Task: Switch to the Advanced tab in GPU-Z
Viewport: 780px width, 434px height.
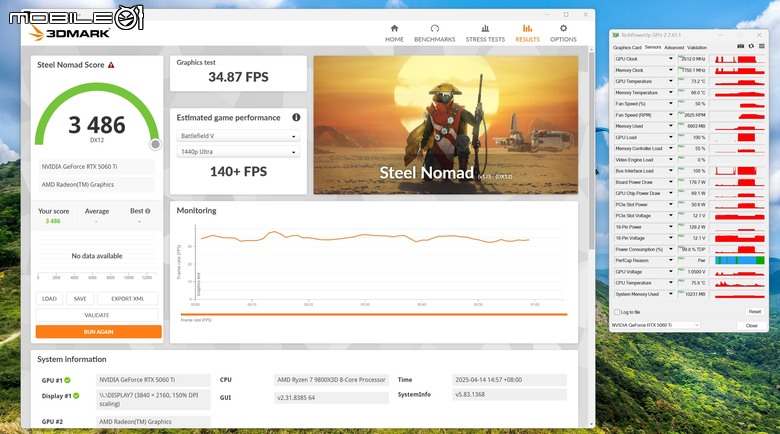Action: (x=674, y=48)
